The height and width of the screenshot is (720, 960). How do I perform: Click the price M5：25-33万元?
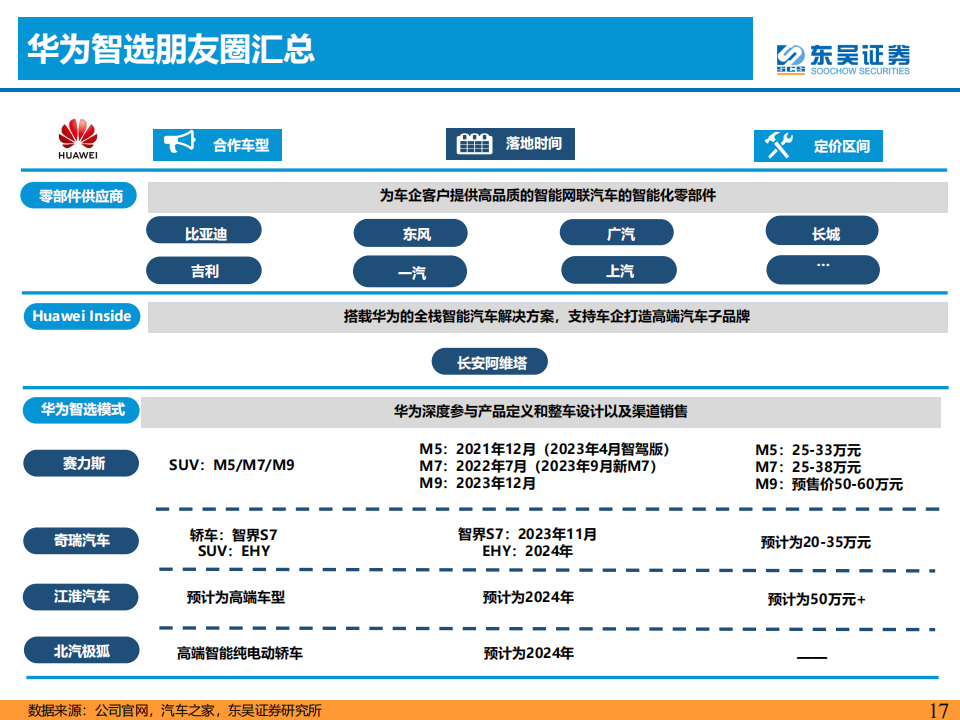[x=808, y=450]
